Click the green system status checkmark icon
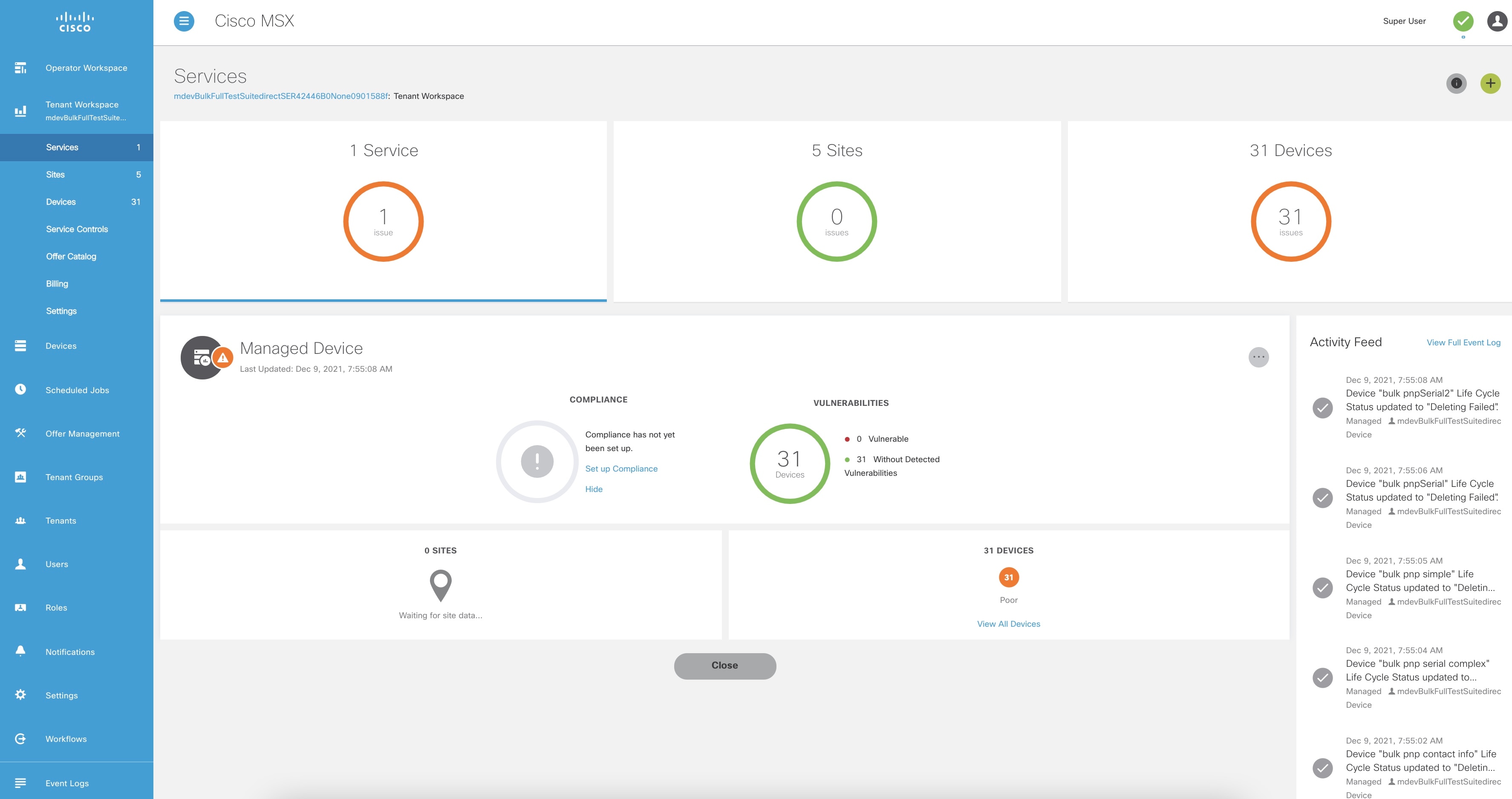The width and height of the screenshot is (1512, 799). click(x=1463, y=21)
